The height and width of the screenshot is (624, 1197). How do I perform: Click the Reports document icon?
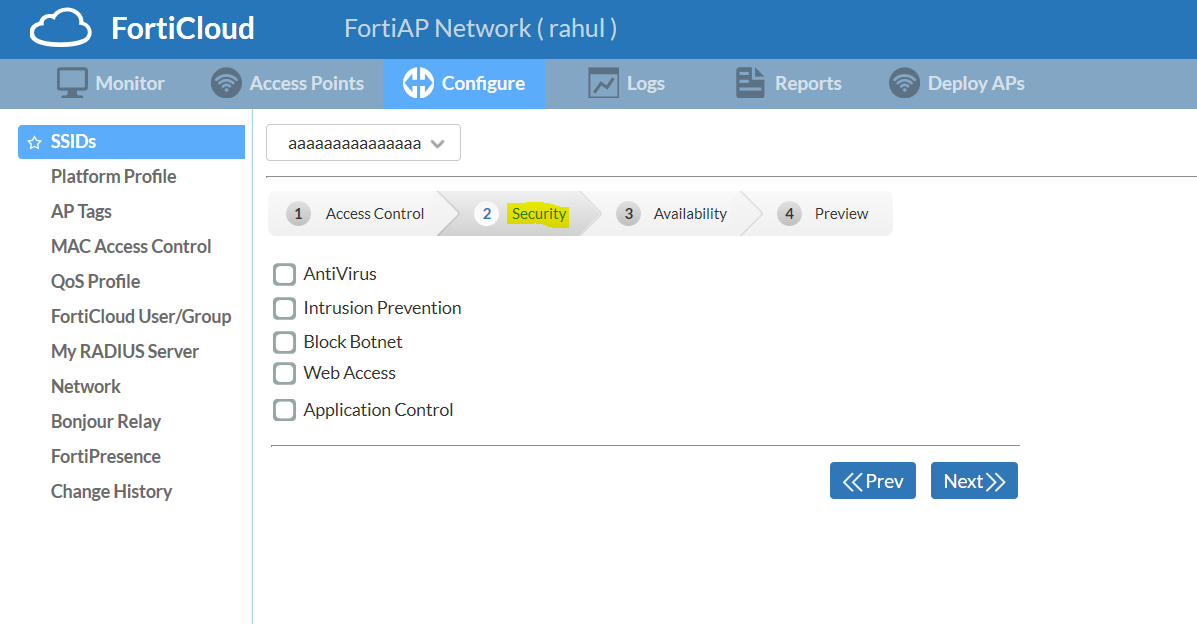(x=750, y=83)
